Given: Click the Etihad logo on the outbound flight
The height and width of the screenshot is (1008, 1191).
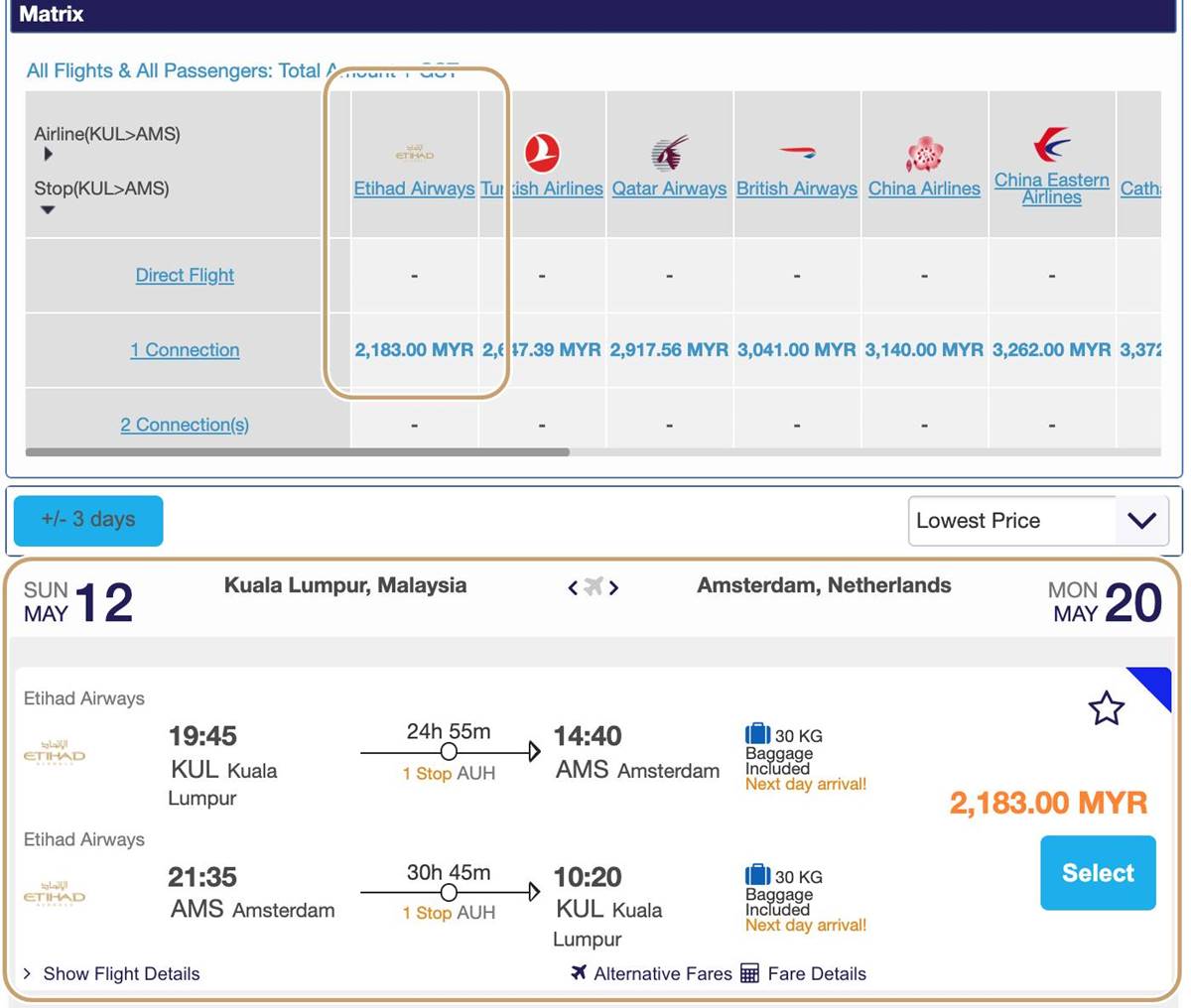Looking at the screenshot, I should pyautogui.click(x=55, y=753).
